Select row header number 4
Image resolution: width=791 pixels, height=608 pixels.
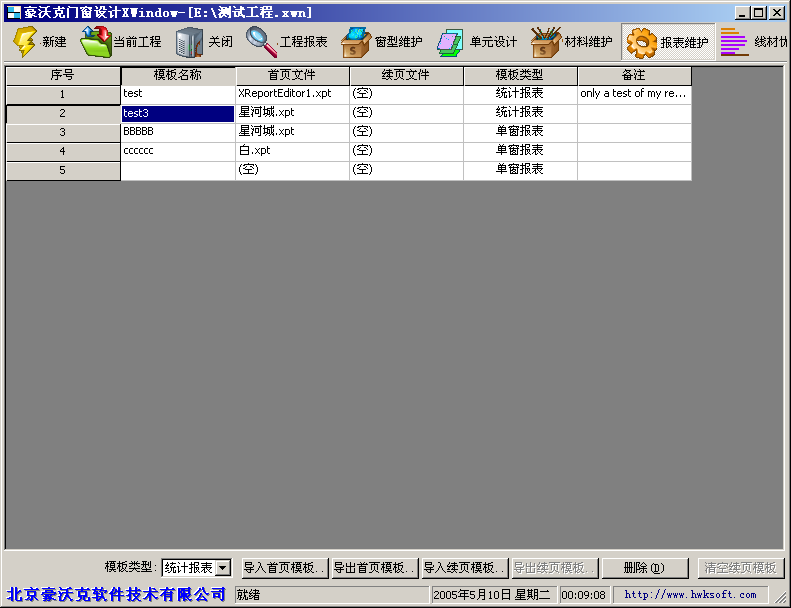tap(63, 151)
